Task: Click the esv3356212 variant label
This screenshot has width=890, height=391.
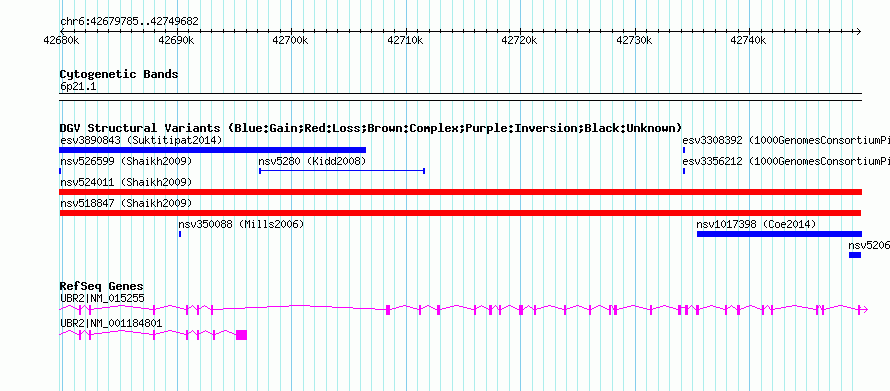Action: (786, 161)
